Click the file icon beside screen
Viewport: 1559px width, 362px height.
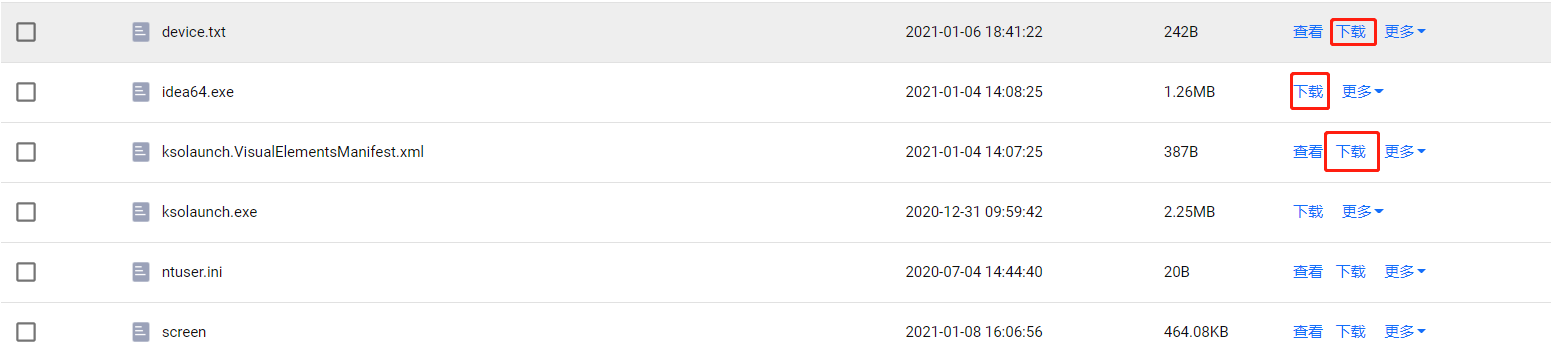141,332
